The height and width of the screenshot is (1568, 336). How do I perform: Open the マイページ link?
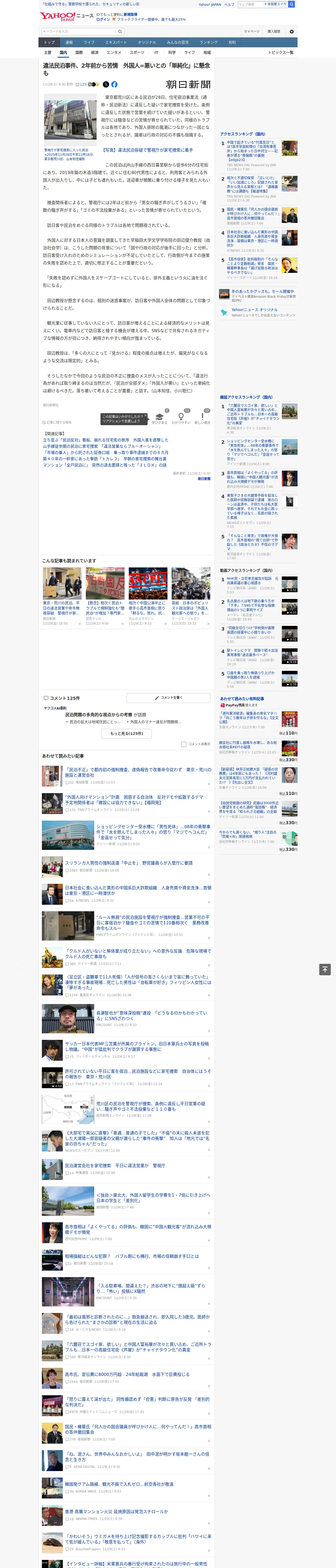[252, 32]
